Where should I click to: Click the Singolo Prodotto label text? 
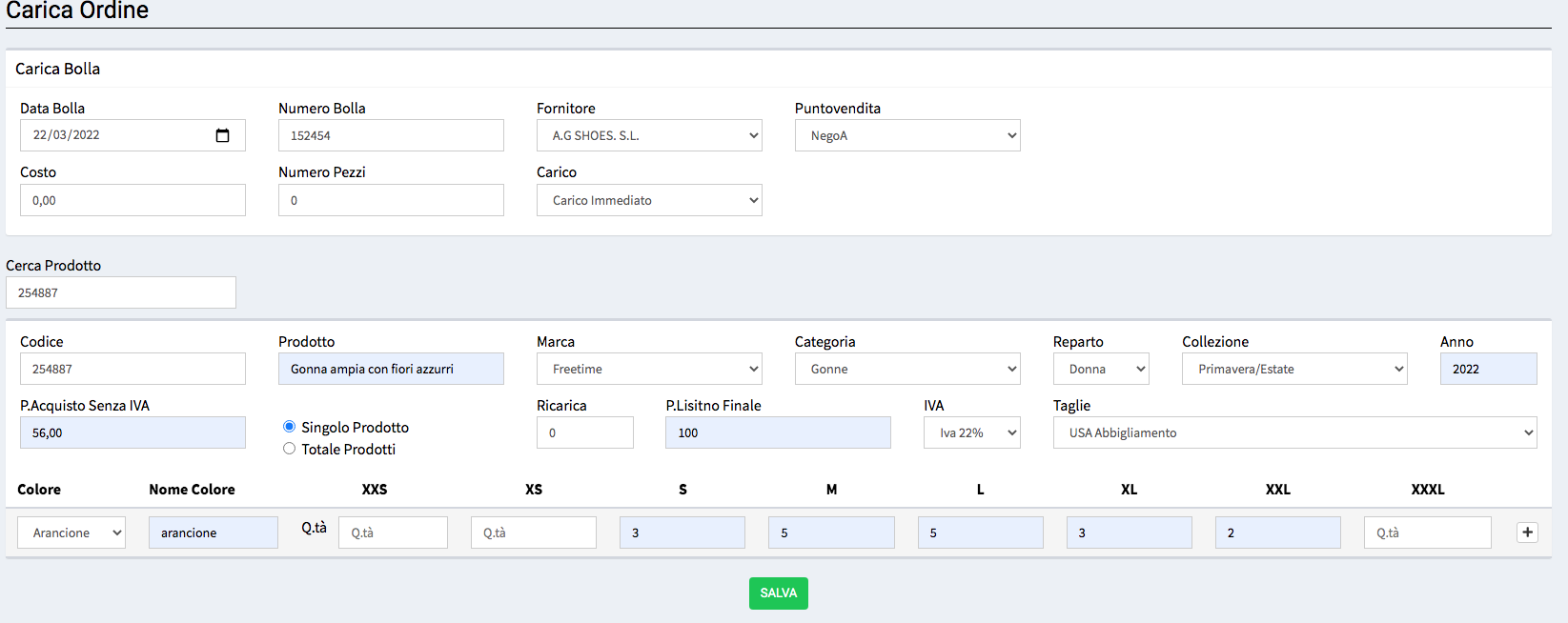(355, 428)
